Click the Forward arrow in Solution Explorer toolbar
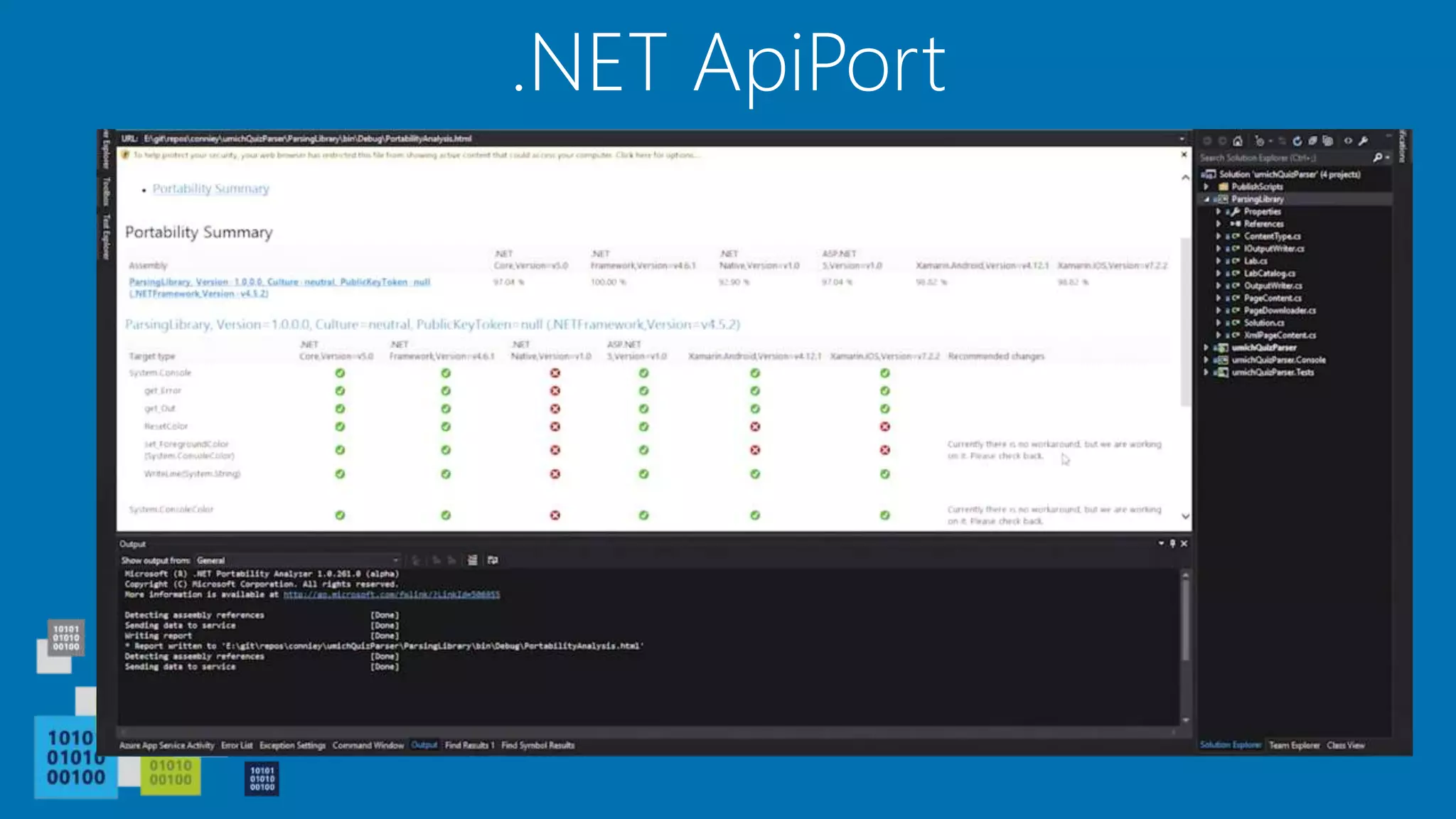 pyautogui.click(x=1222, y=141)
